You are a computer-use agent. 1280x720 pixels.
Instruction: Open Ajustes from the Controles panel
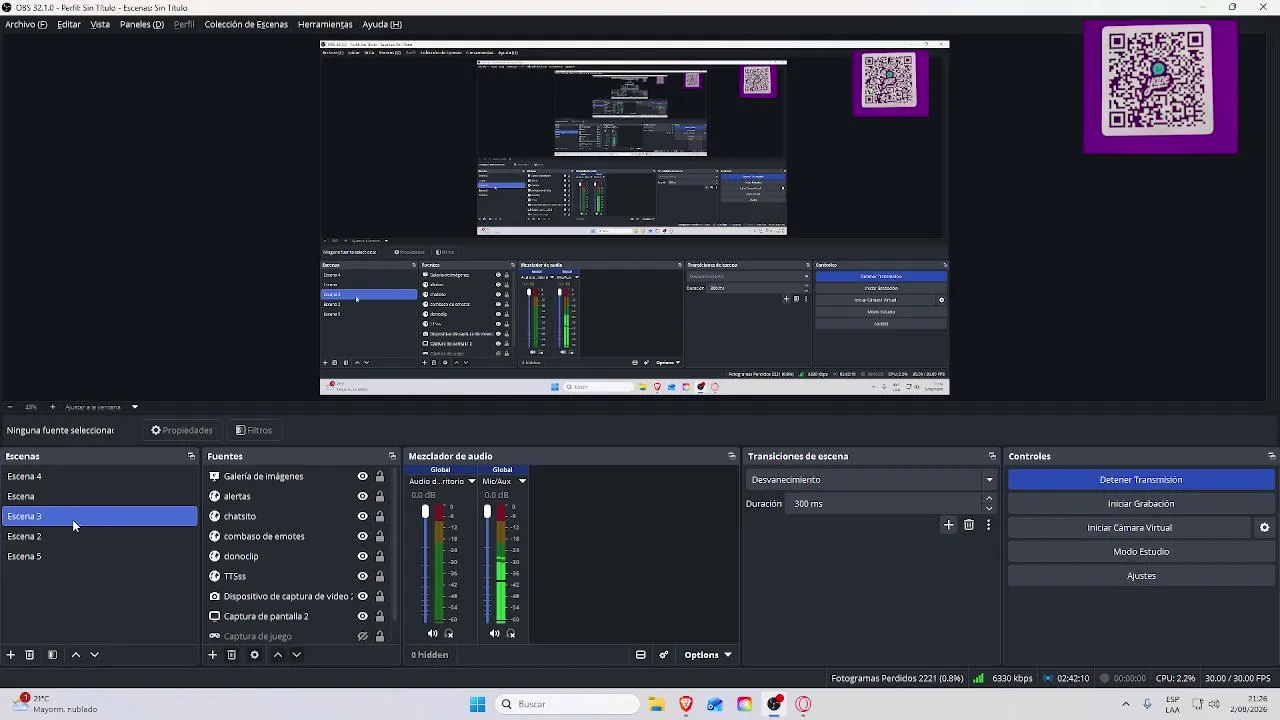[x=1141, y=576]
